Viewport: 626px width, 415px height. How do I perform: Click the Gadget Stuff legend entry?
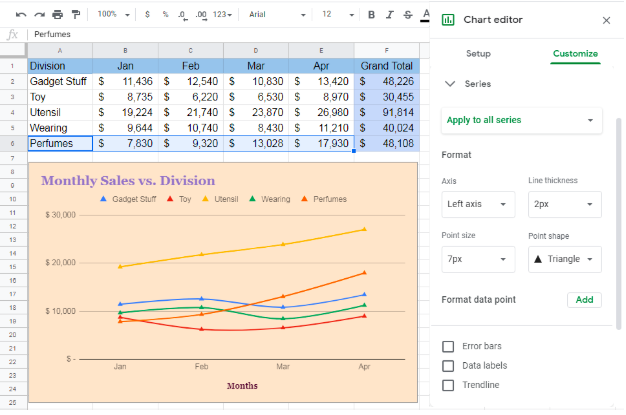128,199
